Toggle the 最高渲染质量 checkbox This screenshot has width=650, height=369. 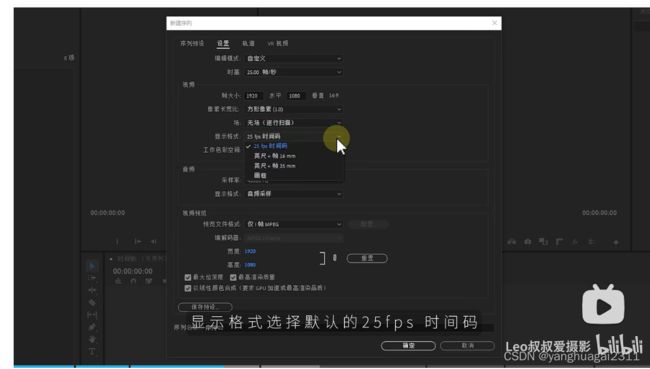pyautogui.click(x=233, y=277)
